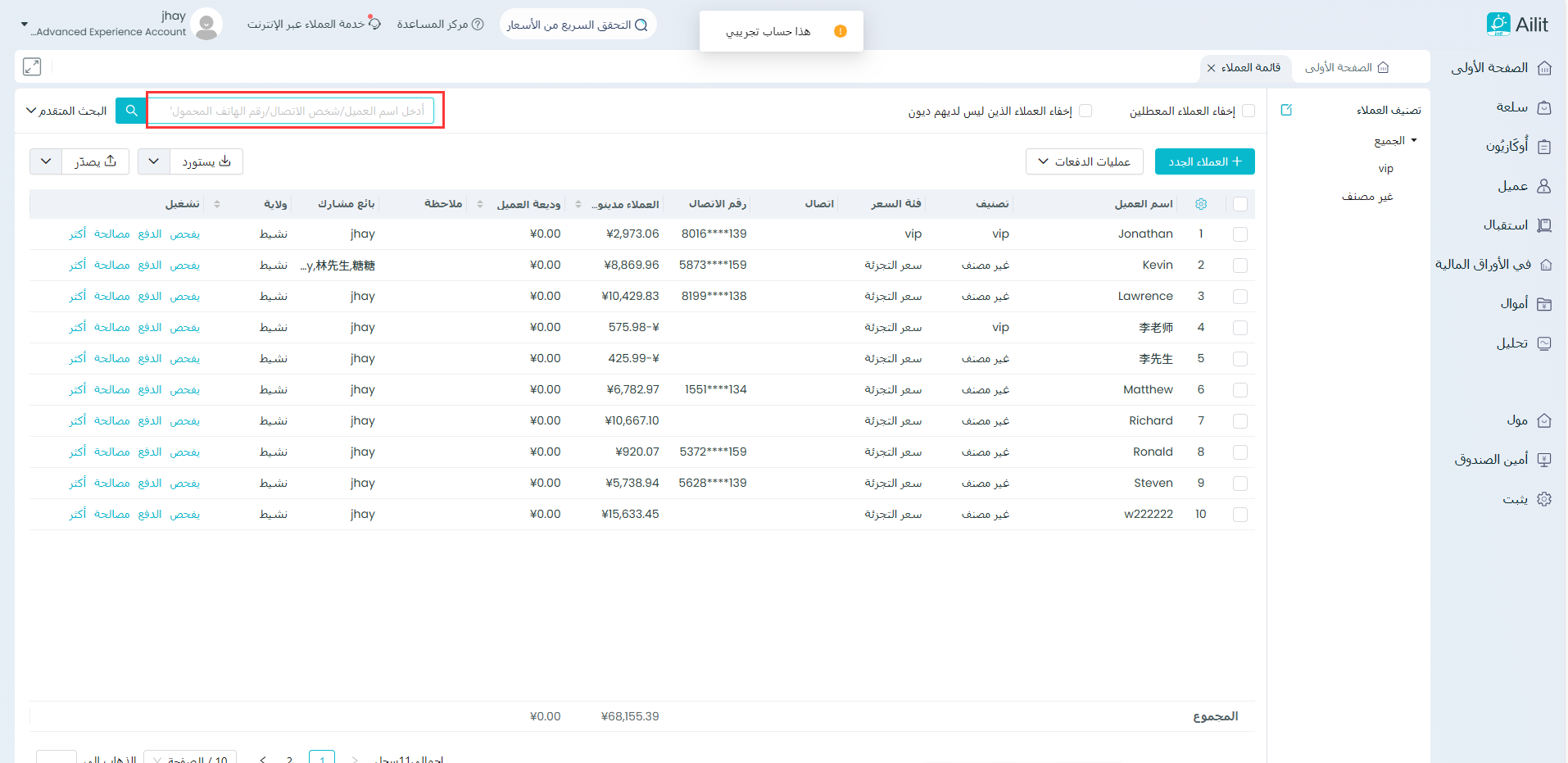Click the teal search magnifier button

[131, 111]
